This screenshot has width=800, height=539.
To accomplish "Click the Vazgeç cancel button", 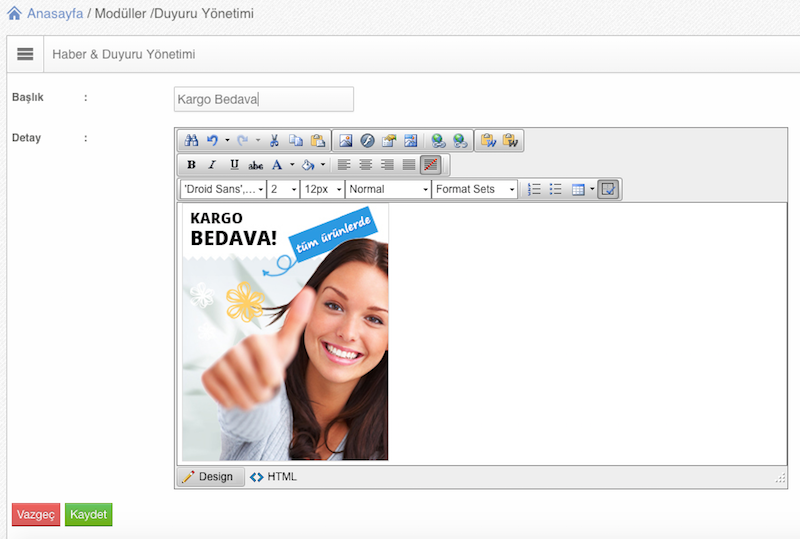I will pos(36,514).
